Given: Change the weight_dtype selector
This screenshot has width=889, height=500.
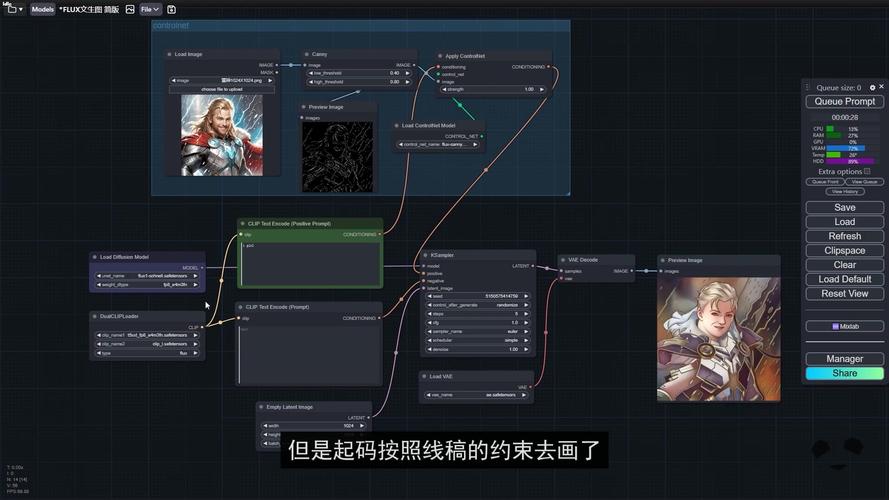Looking at the screenshot, I should 147,285.
